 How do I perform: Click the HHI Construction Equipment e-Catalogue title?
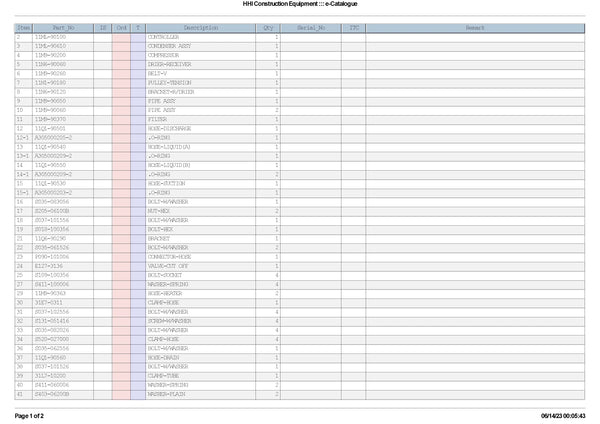(x=300, y=5)
